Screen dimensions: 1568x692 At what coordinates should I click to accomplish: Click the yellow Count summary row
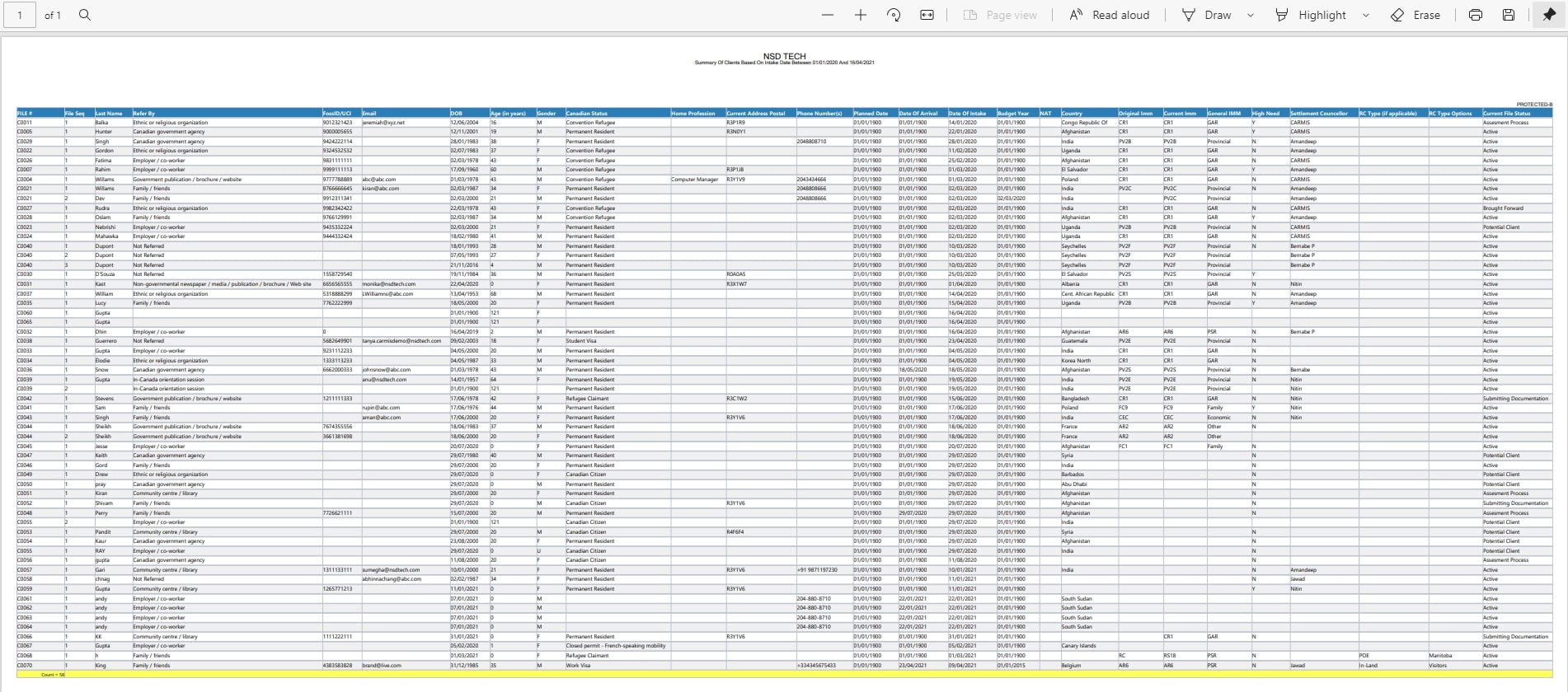783,675
